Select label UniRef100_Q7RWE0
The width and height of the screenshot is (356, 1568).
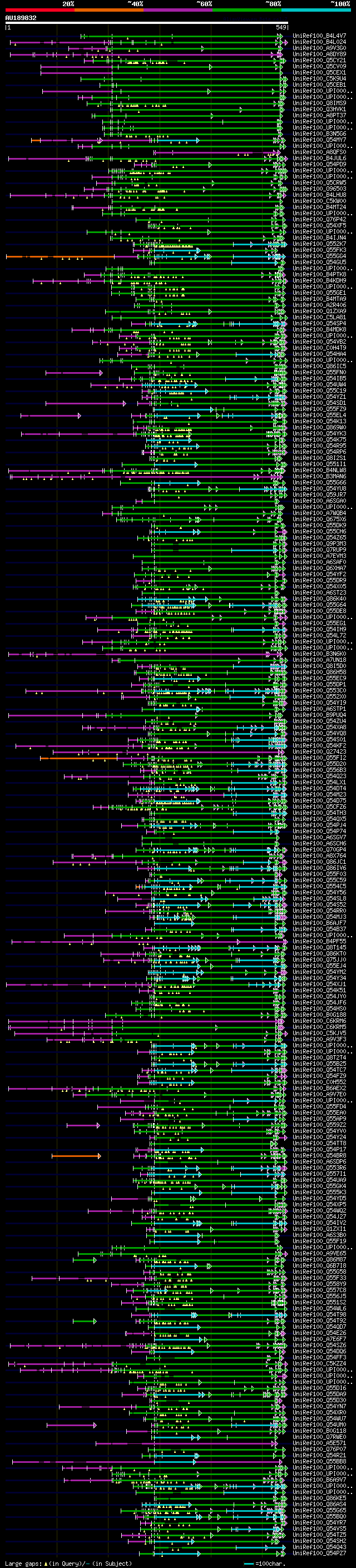[x=319, y=1437]
